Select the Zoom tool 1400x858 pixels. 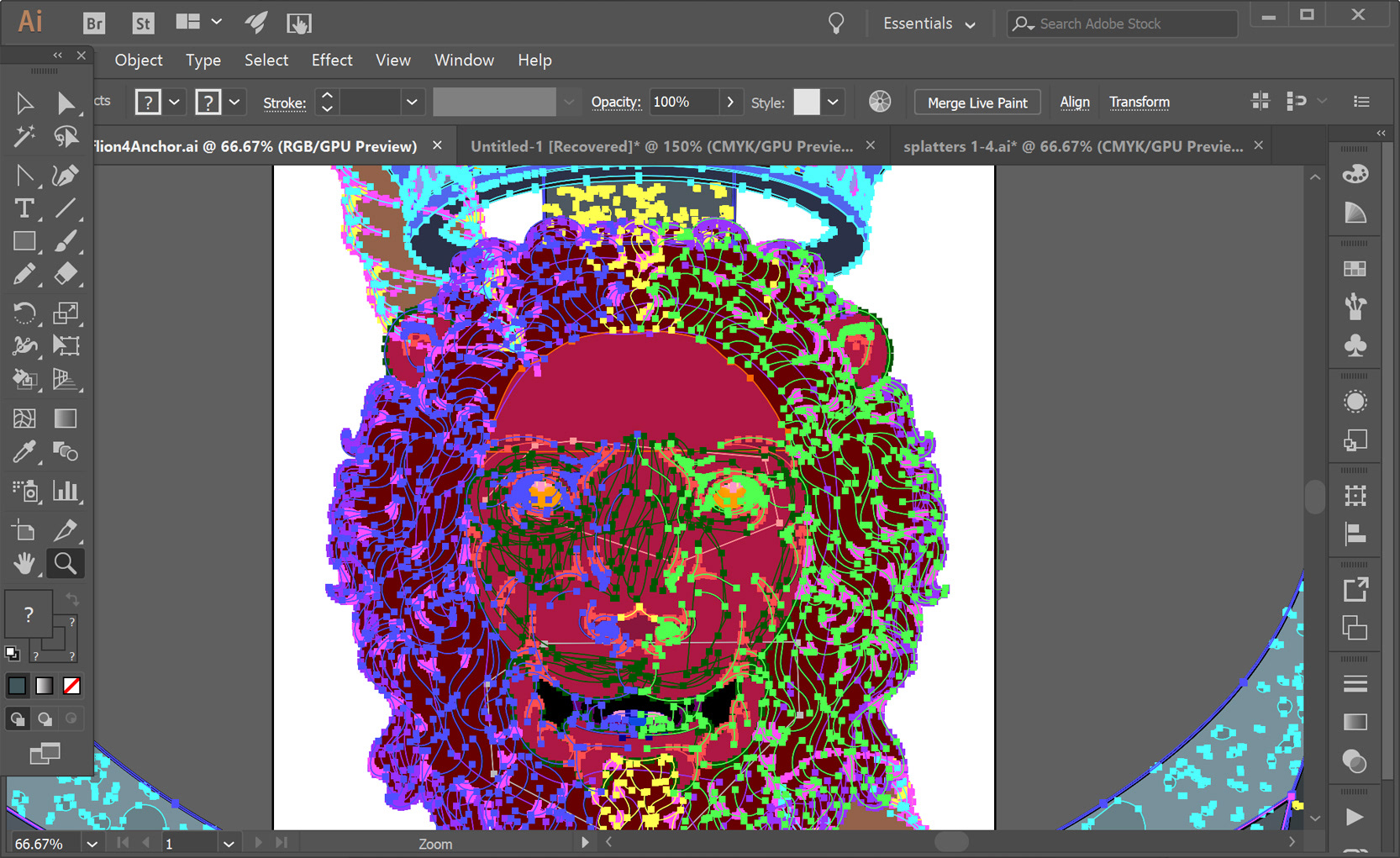pos(66,563)
